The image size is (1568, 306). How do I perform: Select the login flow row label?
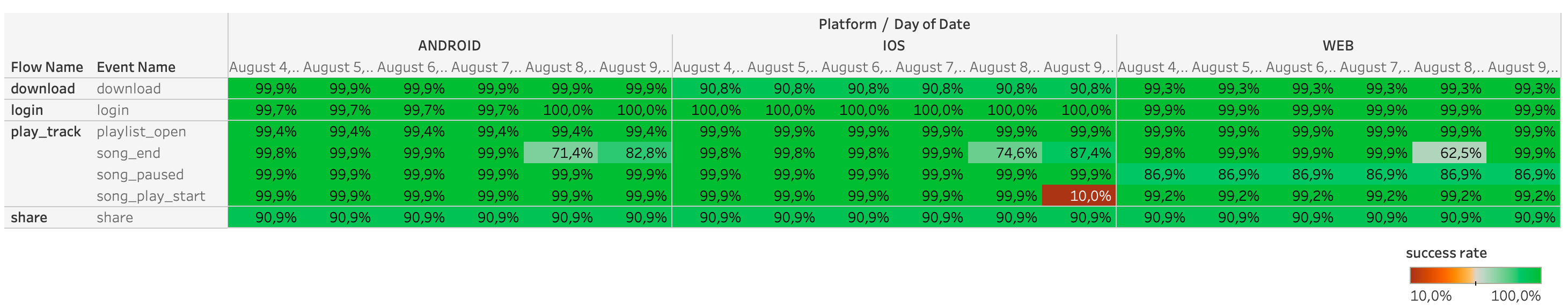tap(27, 110)
